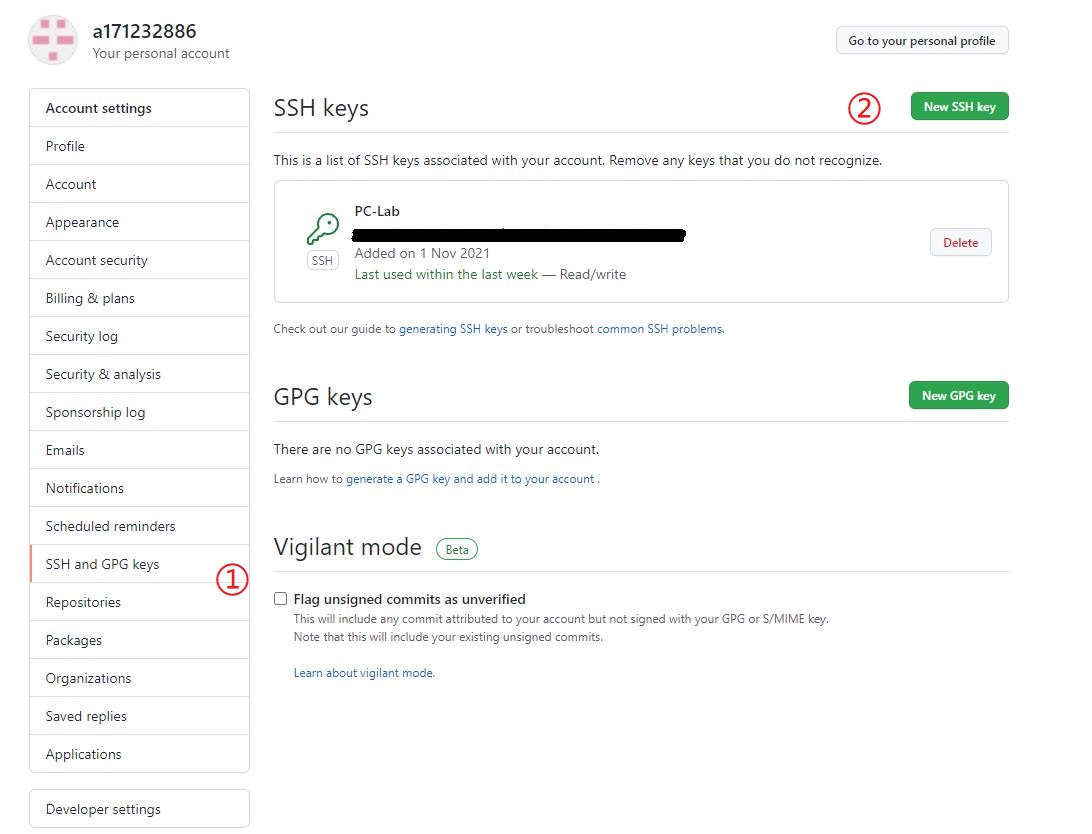This screenshot has width=1092, height=834.
Task: Open Learn about vigilant mode link
Action: tap(364, 672)
